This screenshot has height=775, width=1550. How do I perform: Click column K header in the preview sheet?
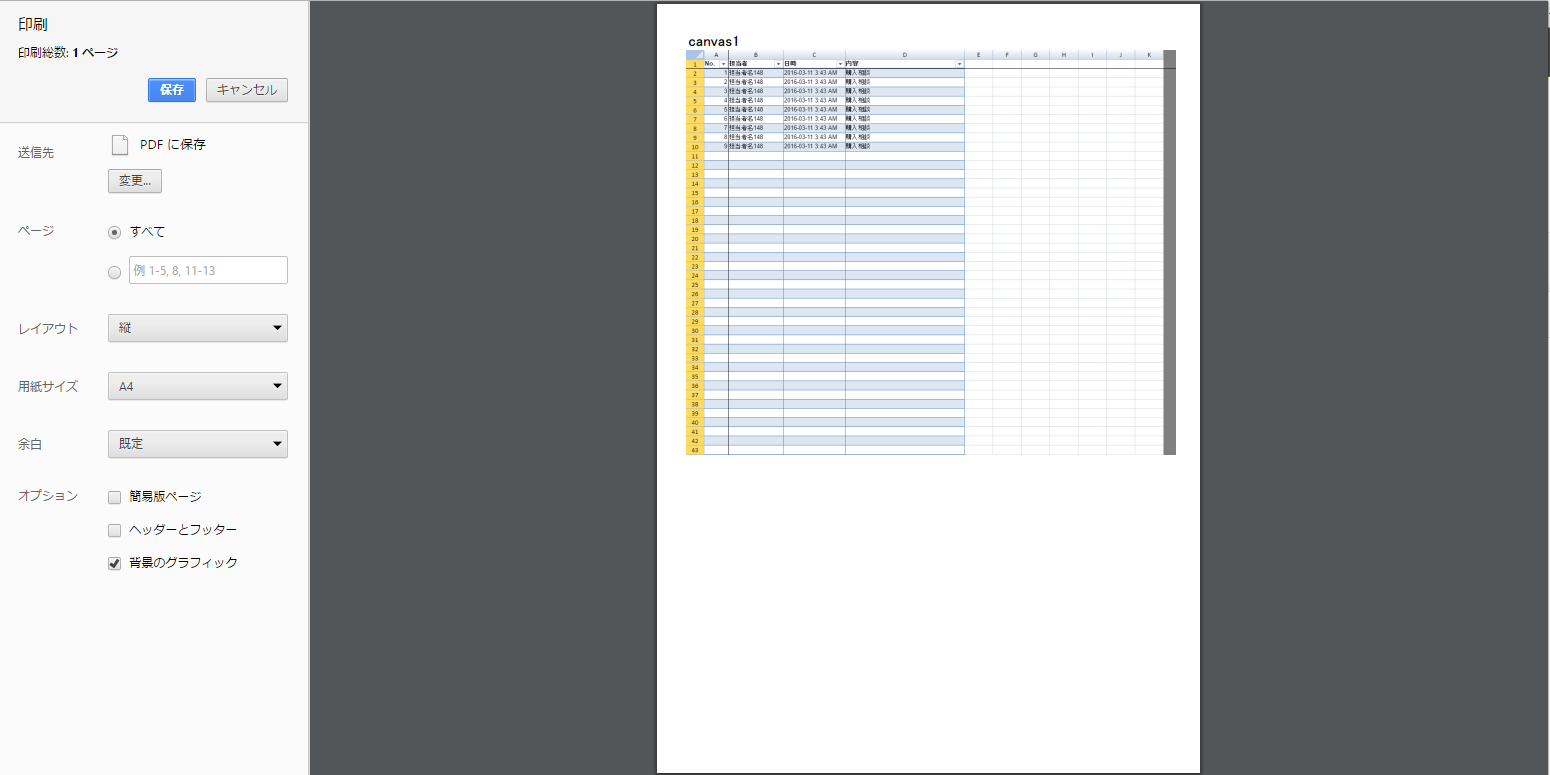coord(1149,55)
